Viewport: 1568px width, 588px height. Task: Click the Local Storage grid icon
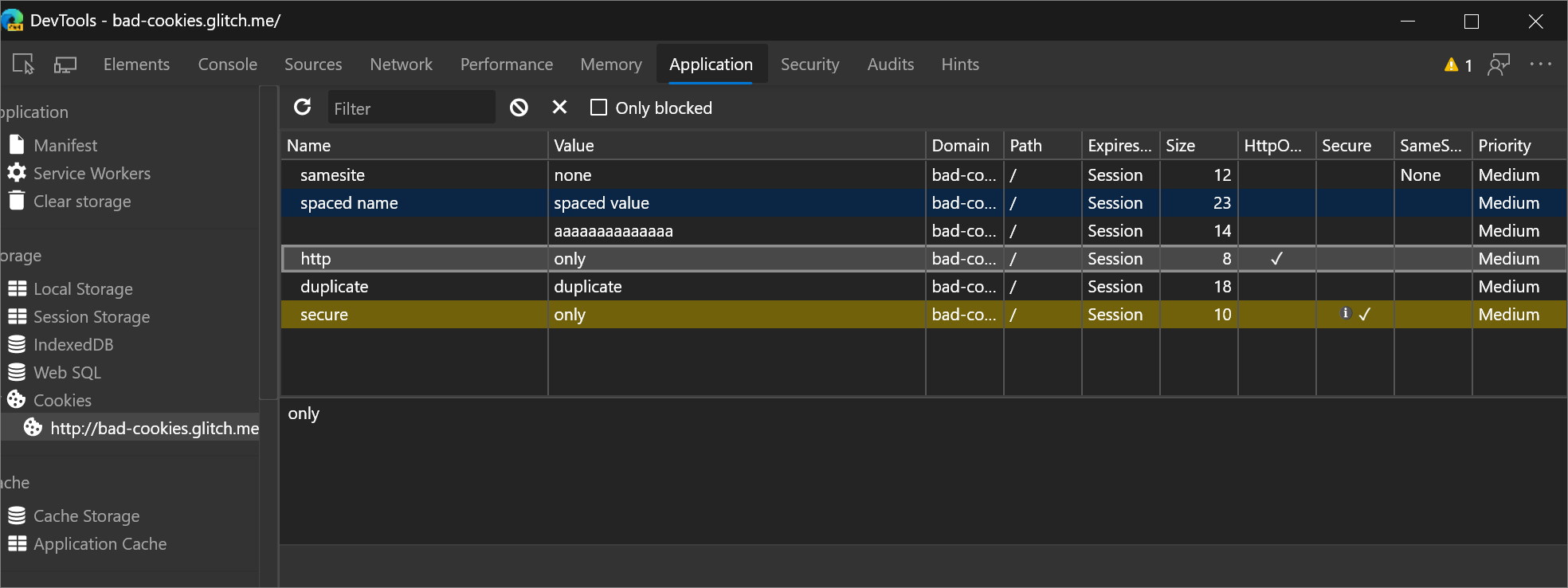pos(17,288)
